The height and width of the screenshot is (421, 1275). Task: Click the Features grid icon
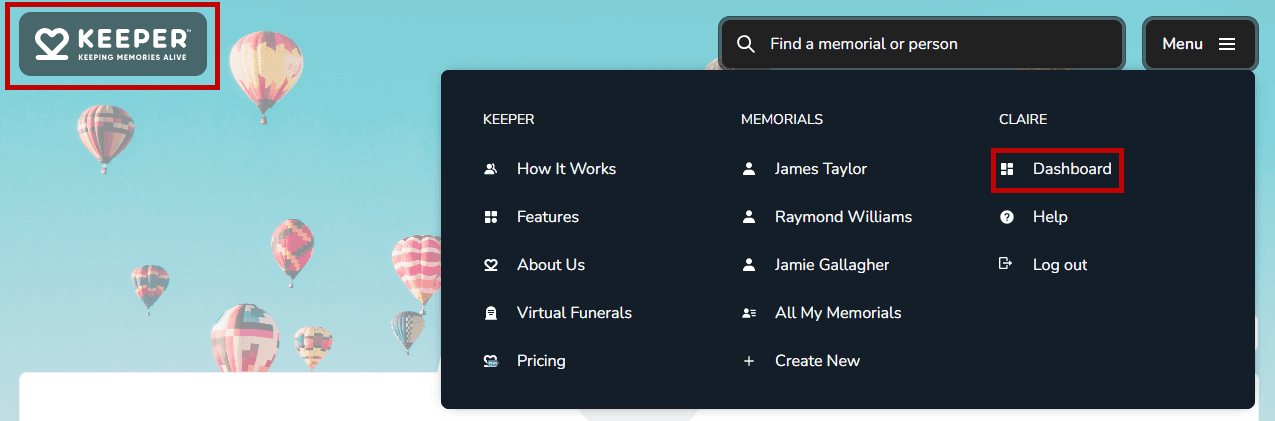[491, 217]
